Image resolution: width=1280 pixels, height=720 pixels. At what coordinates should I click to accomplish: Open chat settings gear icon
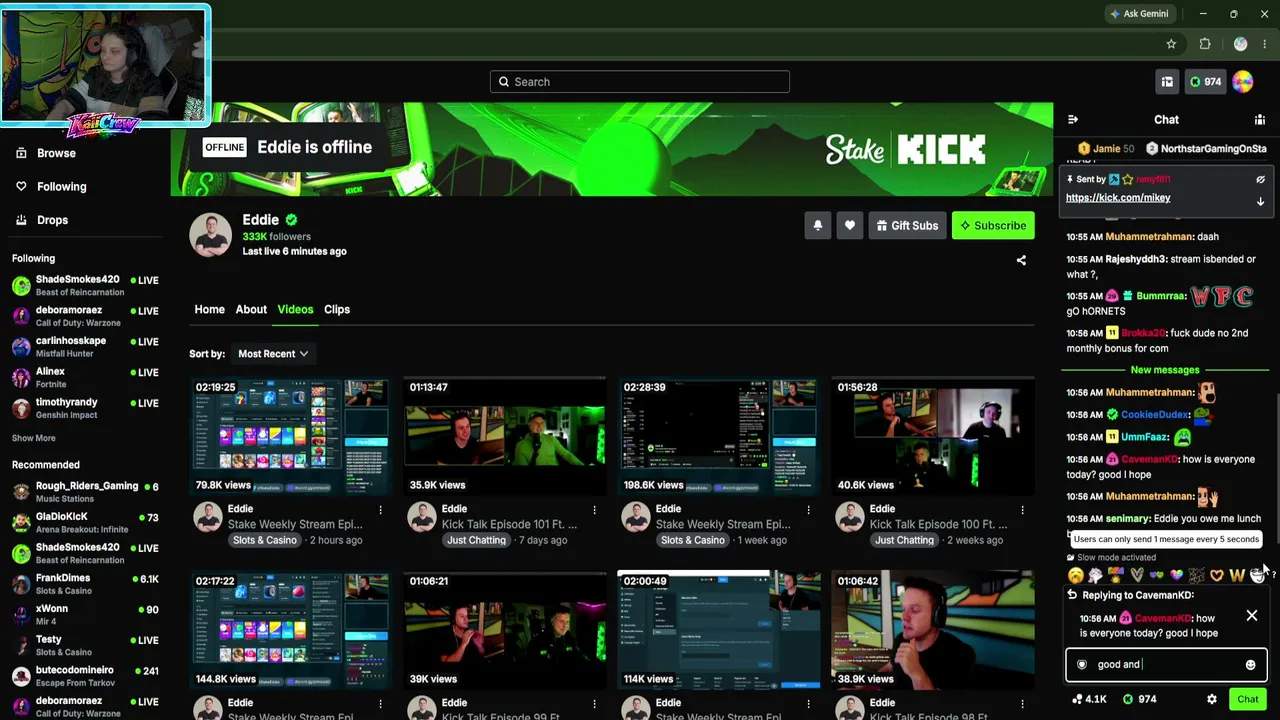pyautogui.click(x=1212, y=700)
